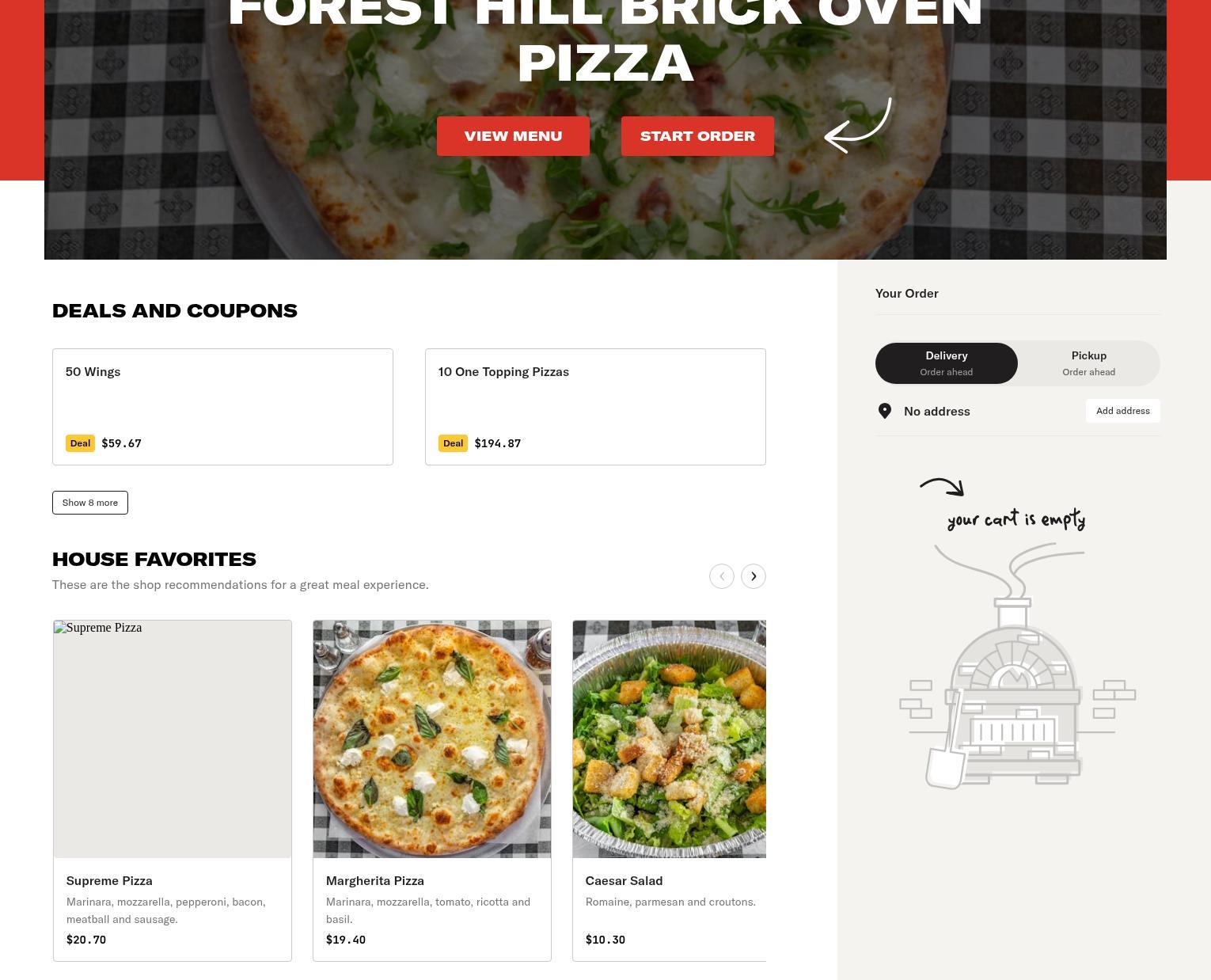Click the View Menu button

tap(513, 136)
